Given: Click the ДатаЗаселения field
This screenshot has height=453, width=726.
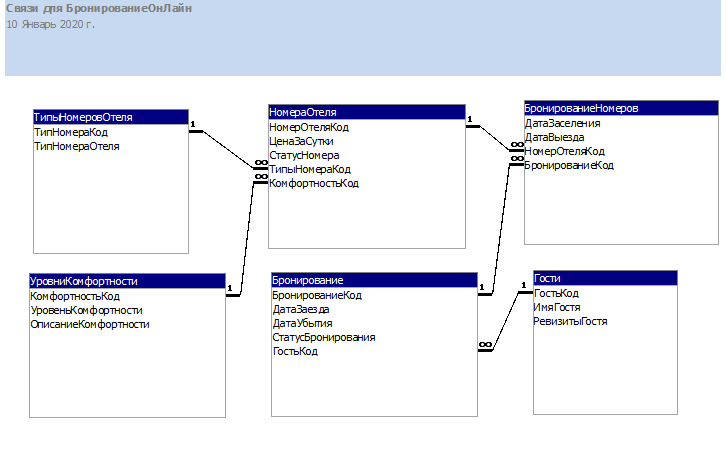Looking at the screenshot, I should coord(563,123).
